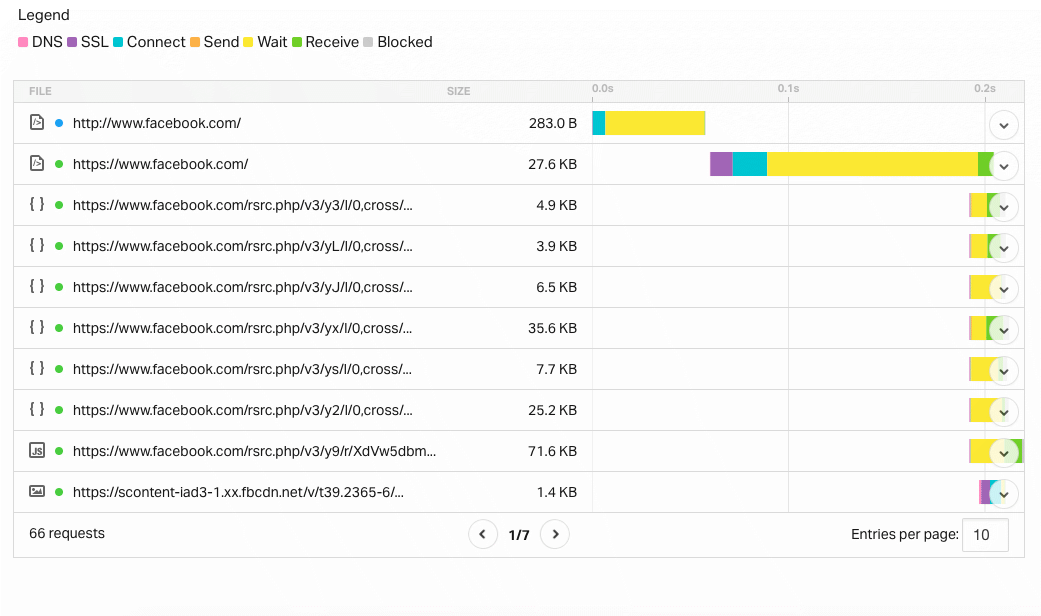Screen dimensions: 1041x616
Task: Expand the first http://www.facebook.com/ request details
Action: click(x=1003, y=123)
